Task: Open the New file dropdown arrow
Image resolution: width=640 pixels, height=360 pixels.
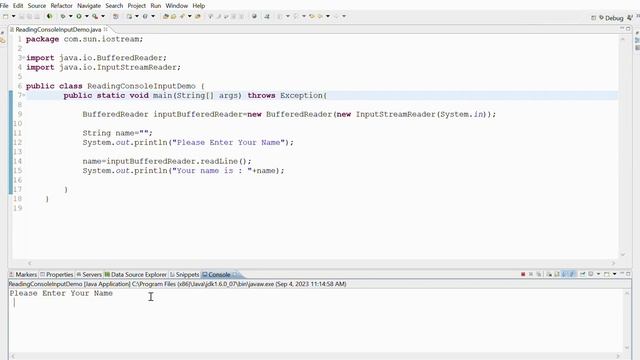Action: click(x=13, y=16)
